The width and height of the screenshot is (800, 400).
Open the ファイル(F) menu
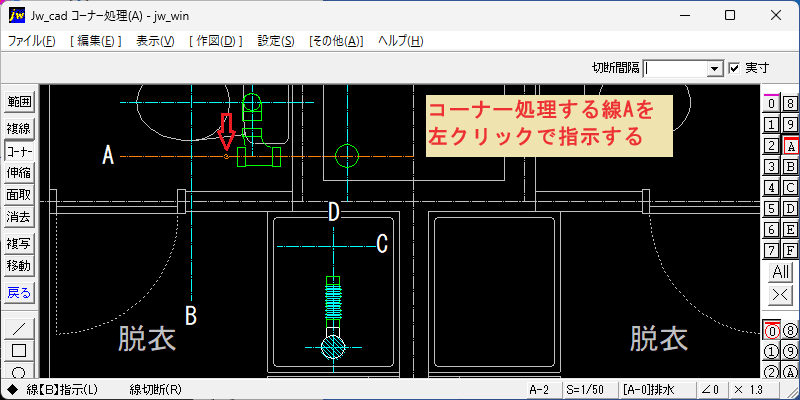(x=32, y=41)
